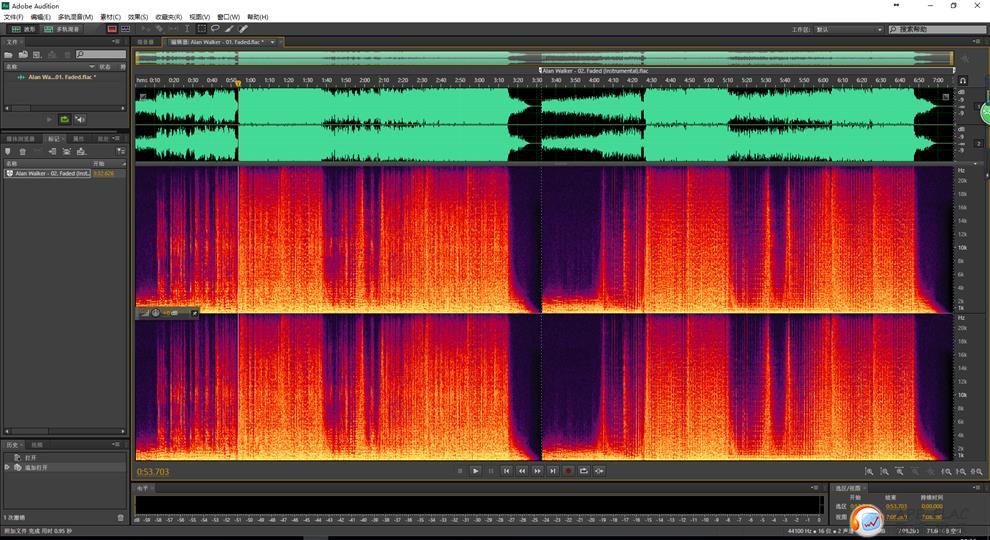Viewport: 990px width, 540px height.
Task: Open editor file dropdown for 01. Faded.flac
Action: pyautogui.click(x=273, y=42)
